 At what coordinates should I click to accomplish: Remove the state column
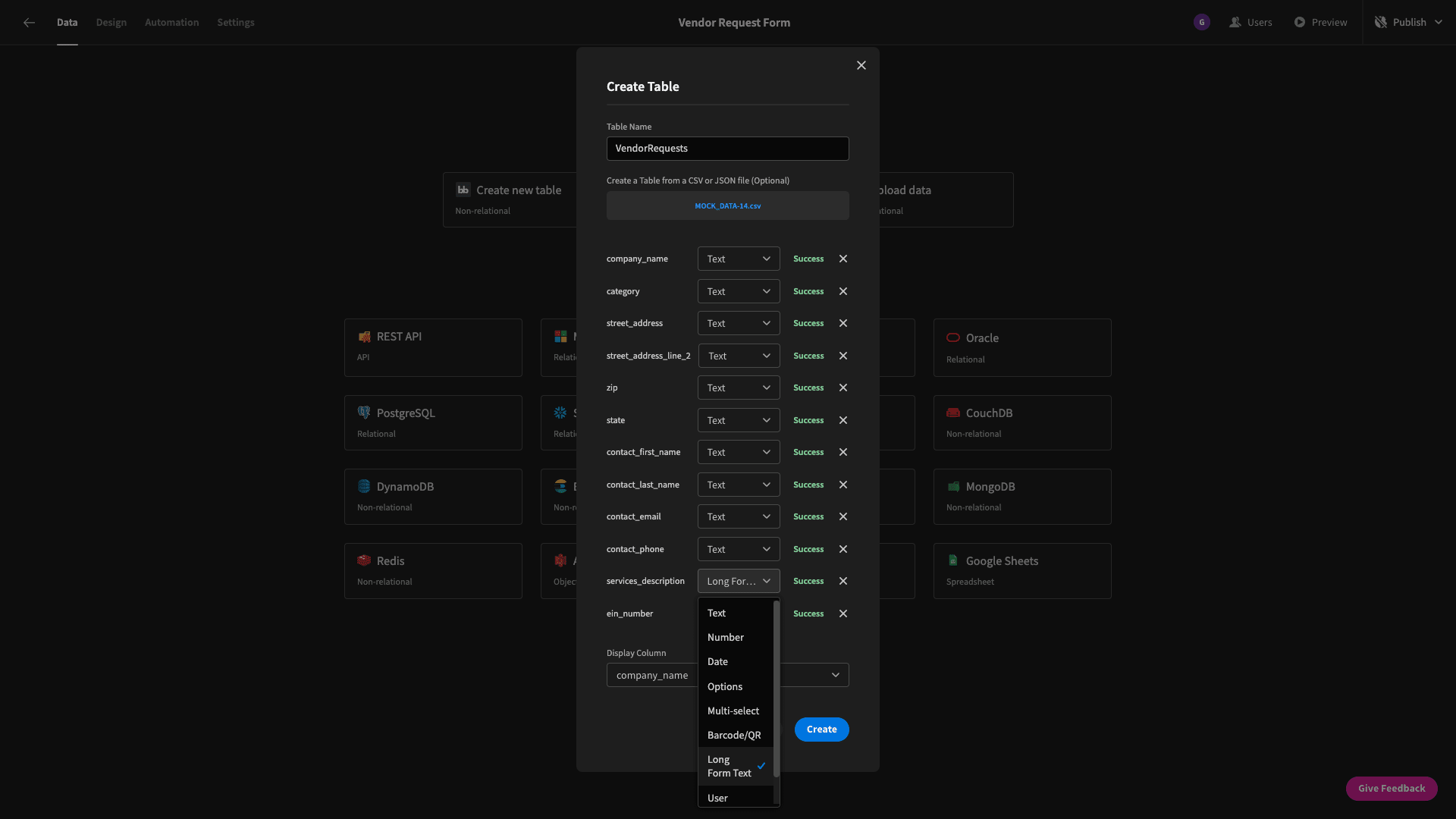pos(843,420)
